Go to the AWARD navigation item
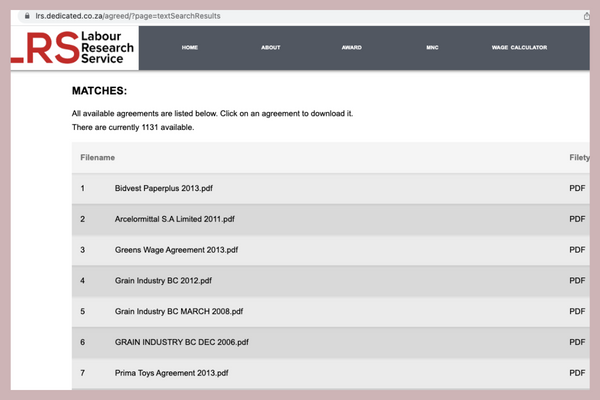600x400 pixels. (351, 47)
